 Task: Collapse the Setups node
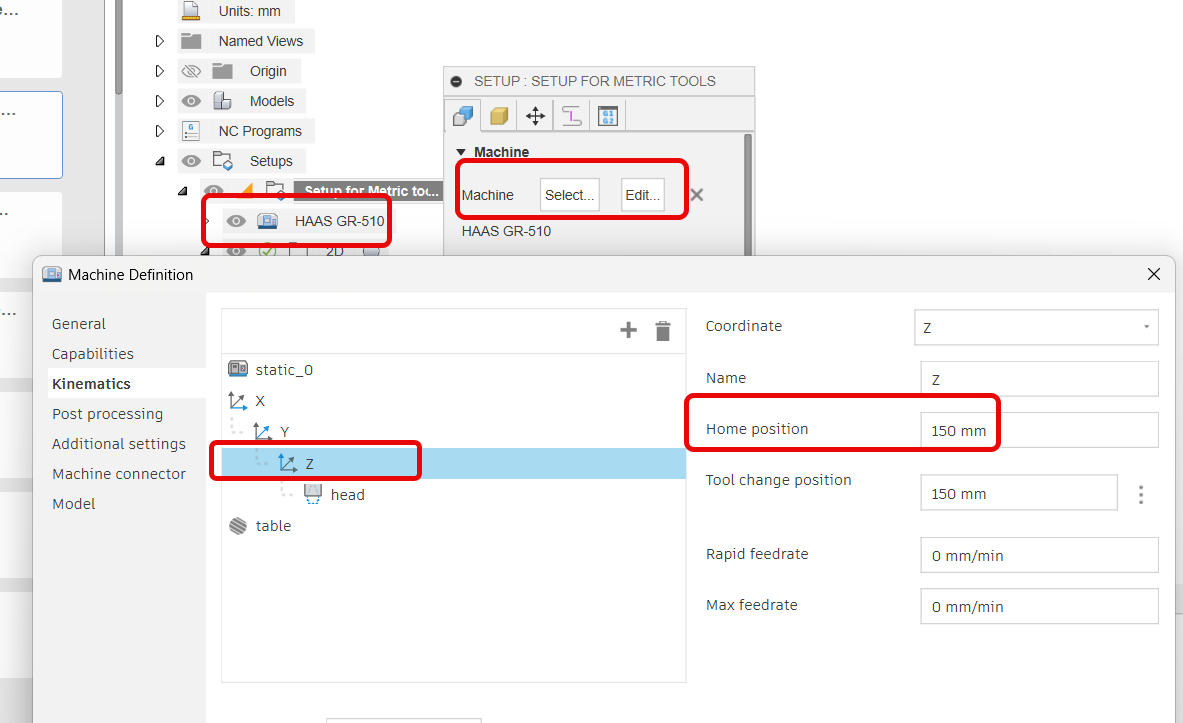(160, 161)
